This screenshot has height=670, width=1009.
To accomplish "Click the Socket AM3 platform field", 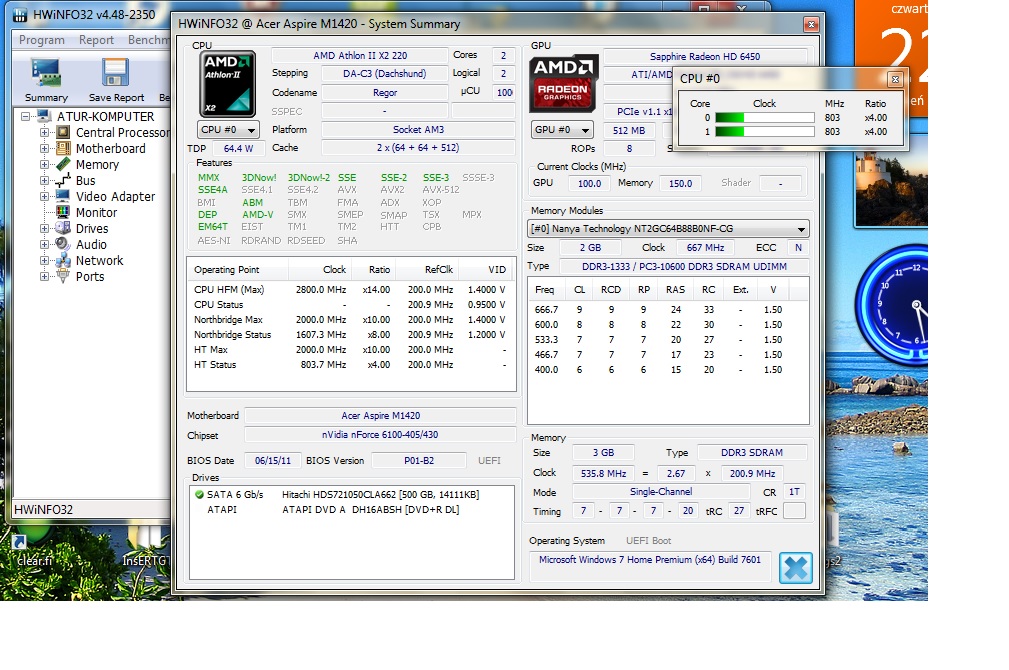I will coord(418,129).
